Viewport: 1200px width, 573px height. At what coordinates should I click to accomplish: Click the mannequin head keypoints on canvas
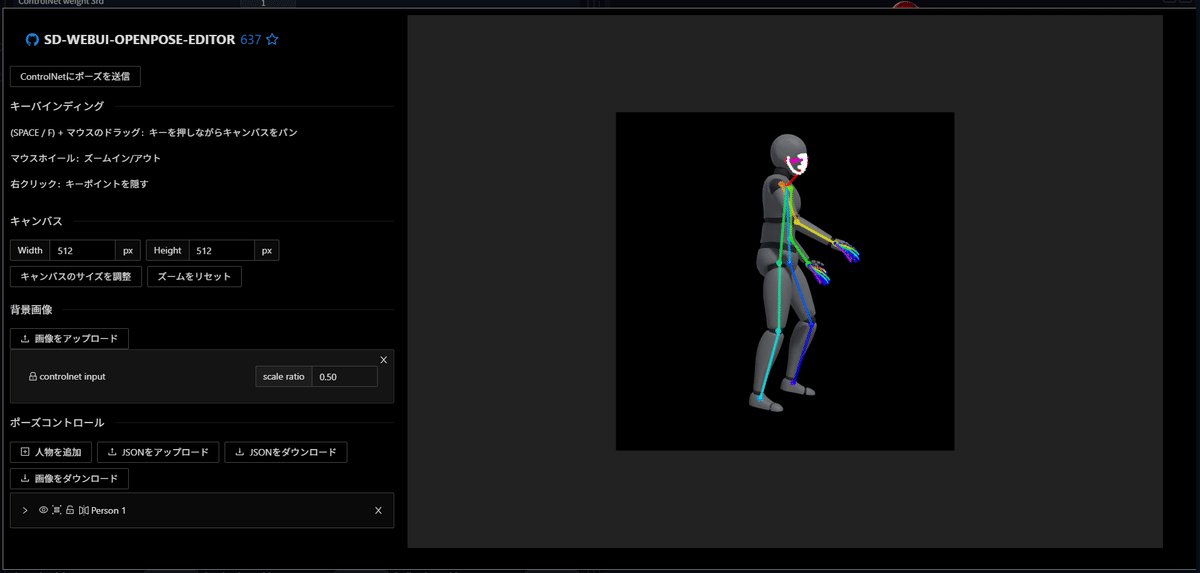point(798,163)
